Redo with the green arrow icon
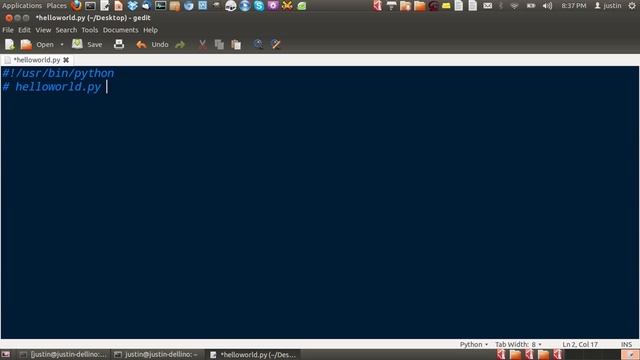The height and width of the screenshot is (360, 640). click(x=180, y=44)
